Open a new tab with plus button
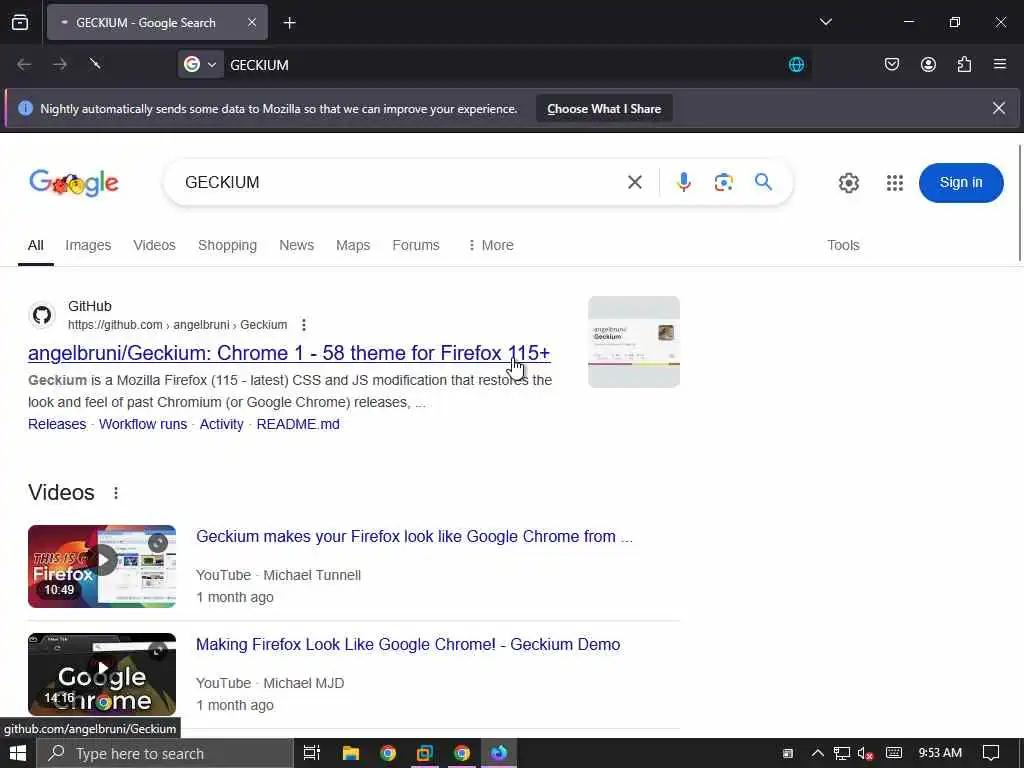This screenshot has width=1024, height=768. pos(289,23)
